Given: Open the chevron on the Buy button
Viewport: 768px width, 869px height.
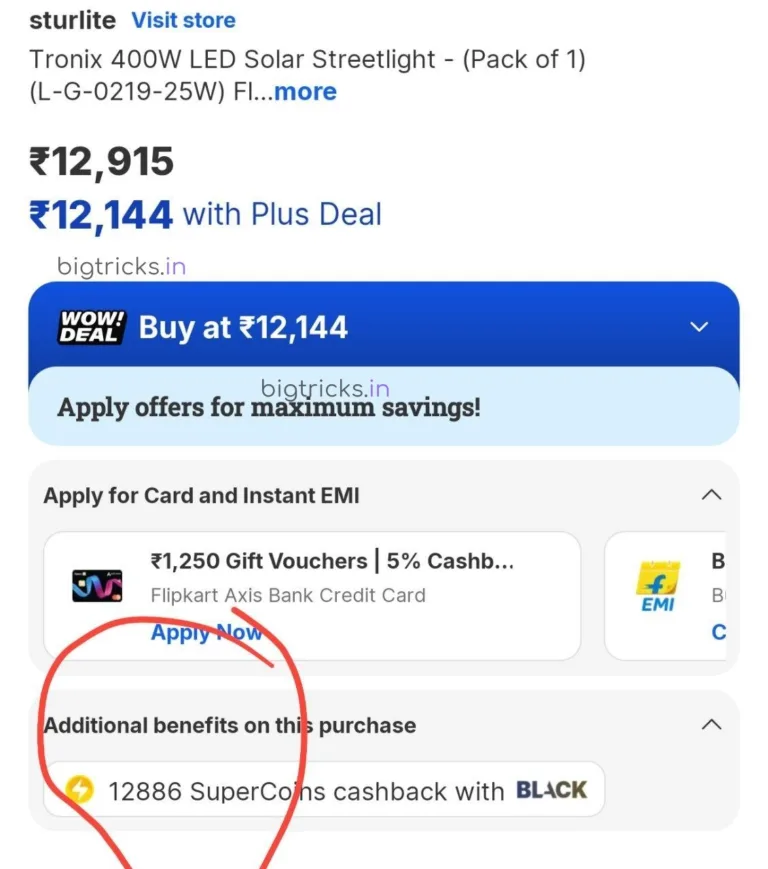Looking at the screenshot, I should point(699,326).
